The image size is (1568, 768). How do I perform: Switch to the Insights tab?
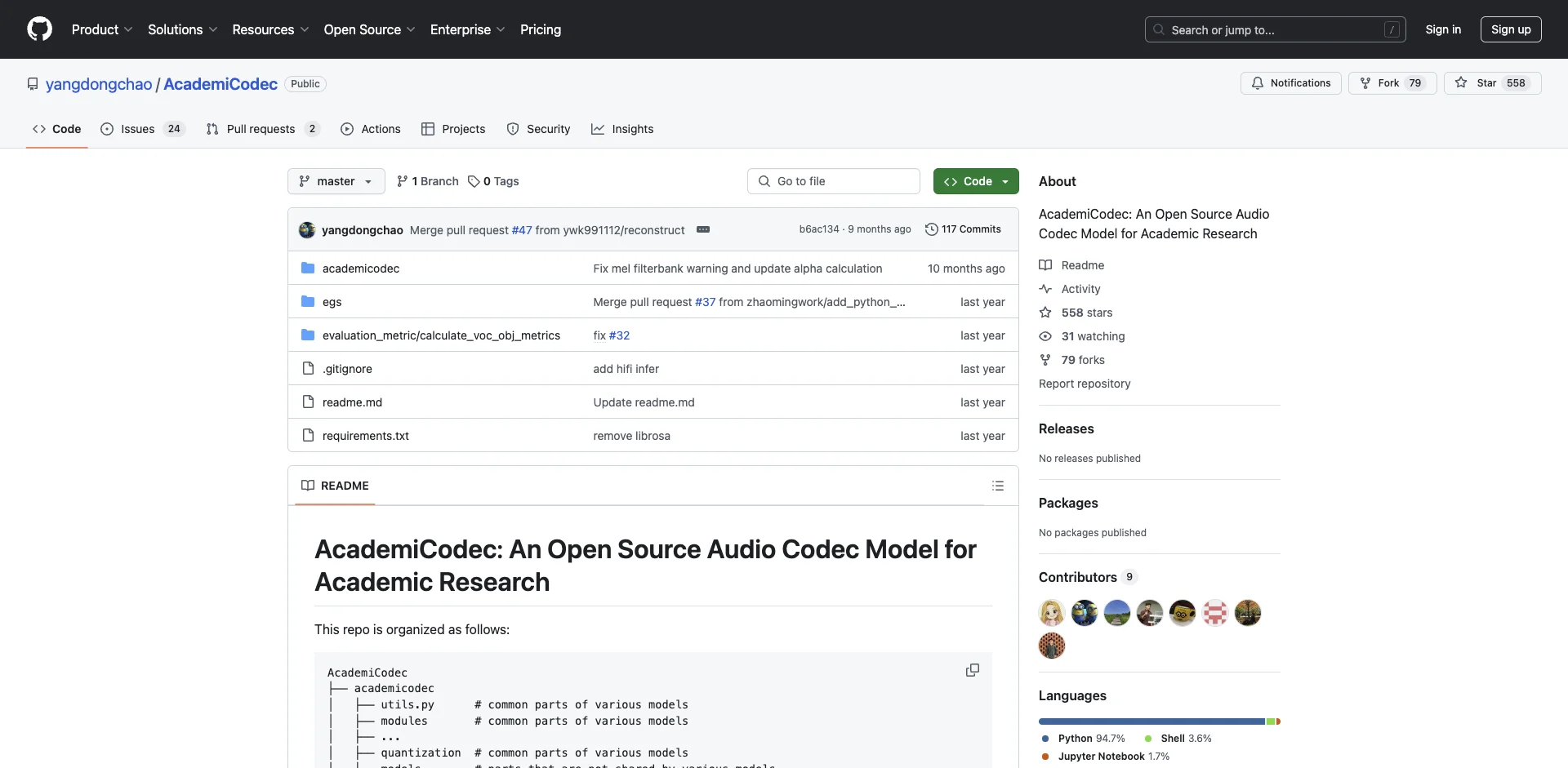click(x=622, y=129)
